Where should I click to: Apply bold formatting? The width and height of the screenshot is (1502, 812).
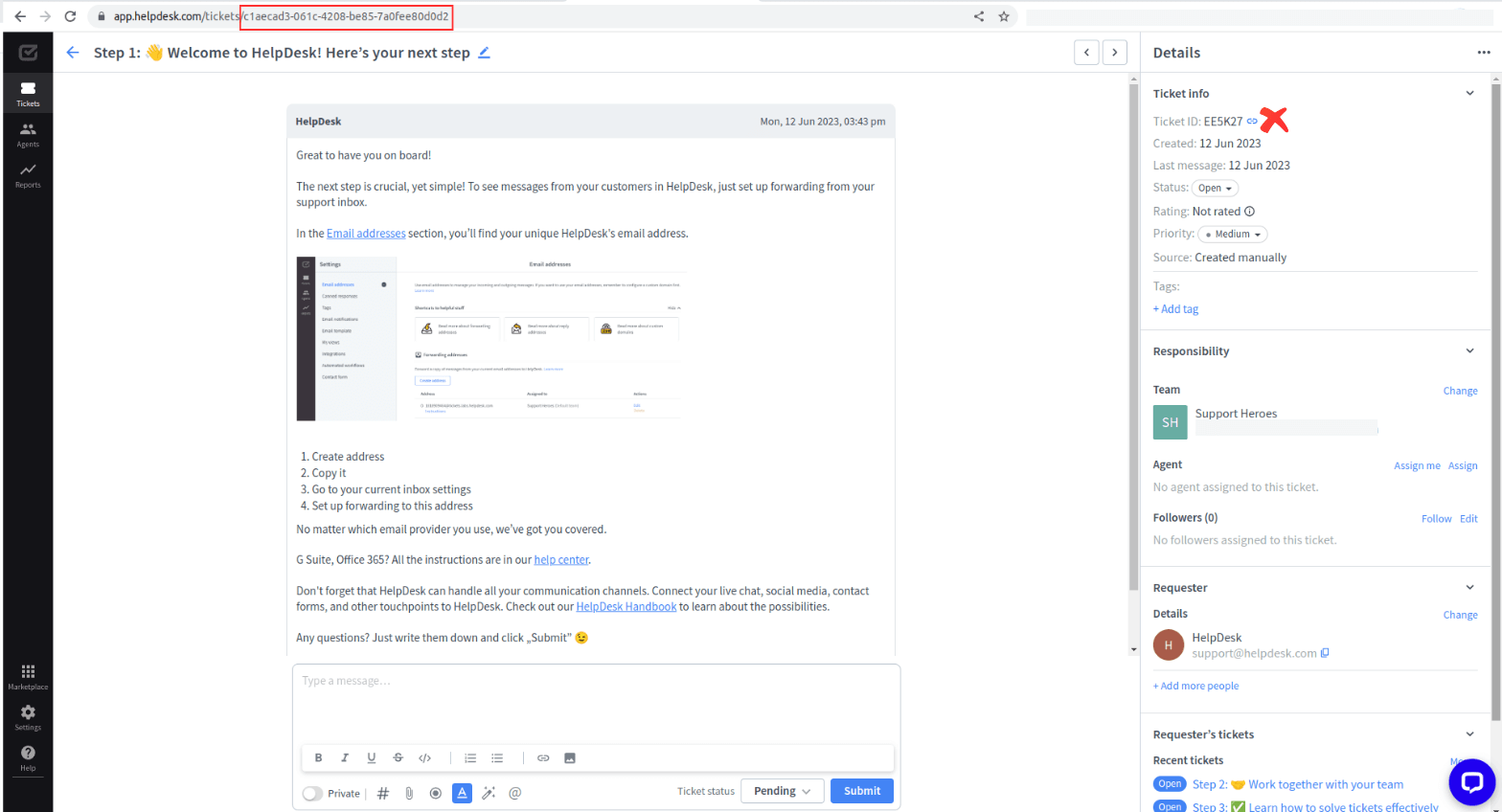[318, 758]
